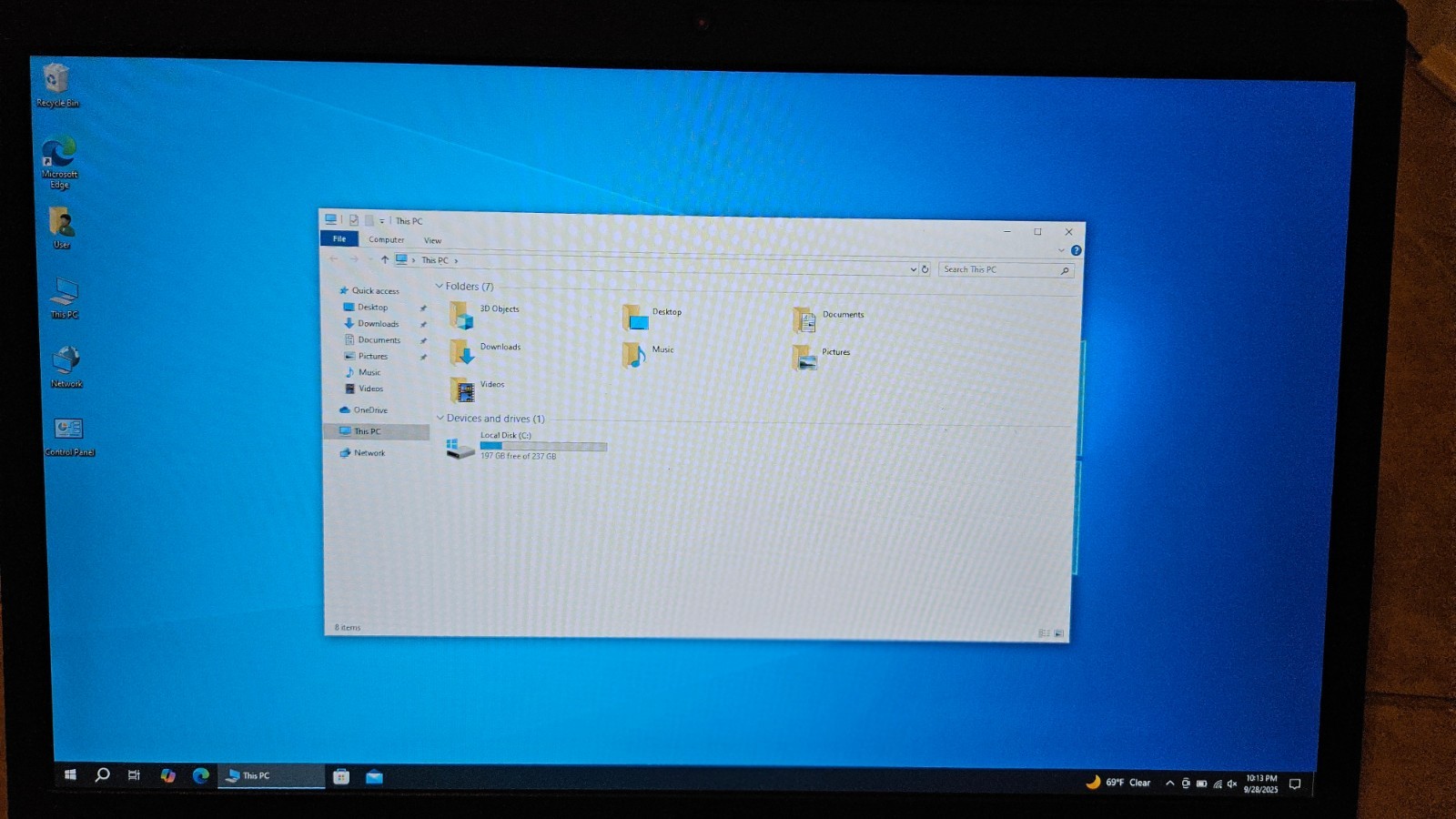Show hidden system tray icons
This screenshot has height=819, width=1456.
click(x=1169, y=783)
